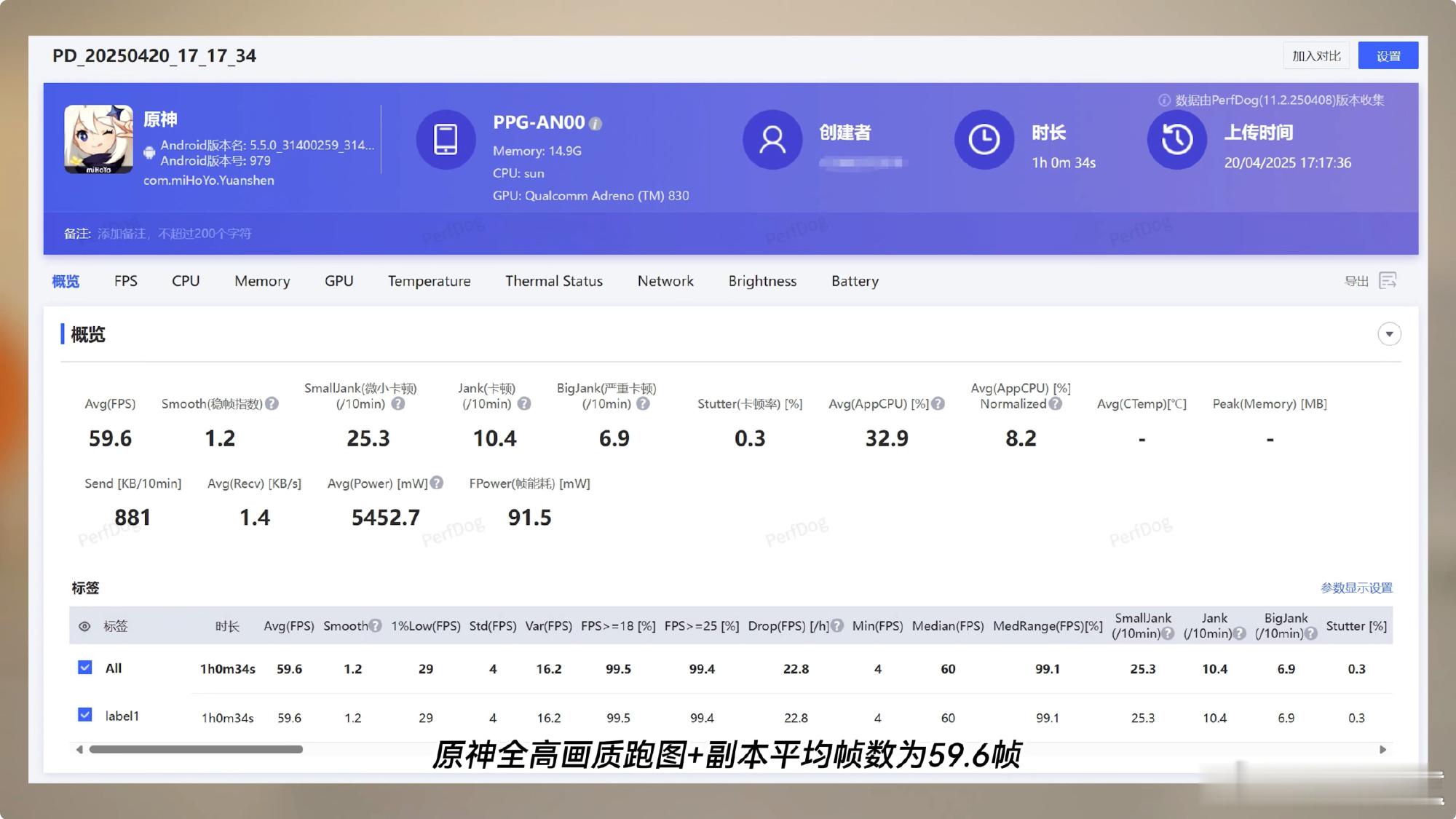Click the blue 设置 button
Screen dimensions: 1456x819
[1388, 56]
